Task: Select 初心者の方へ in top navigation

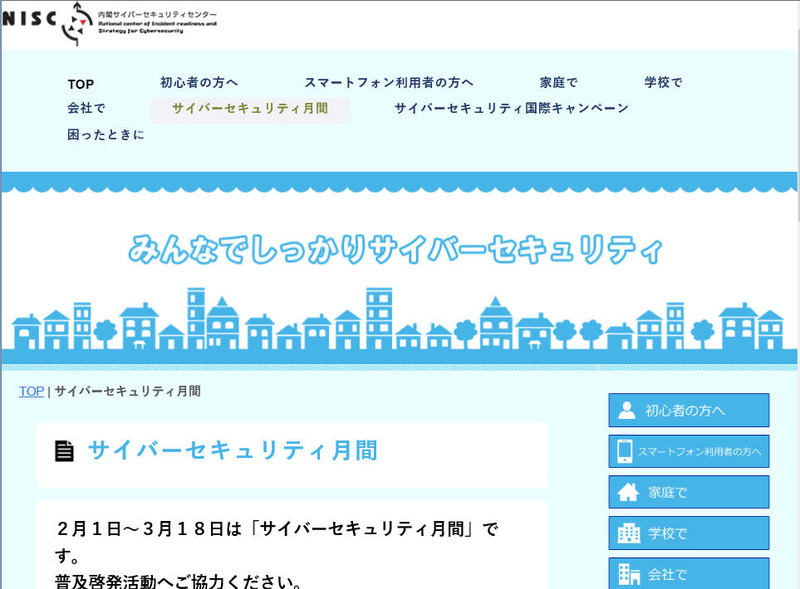Action: pyautogui.click(x=199, y=83)
